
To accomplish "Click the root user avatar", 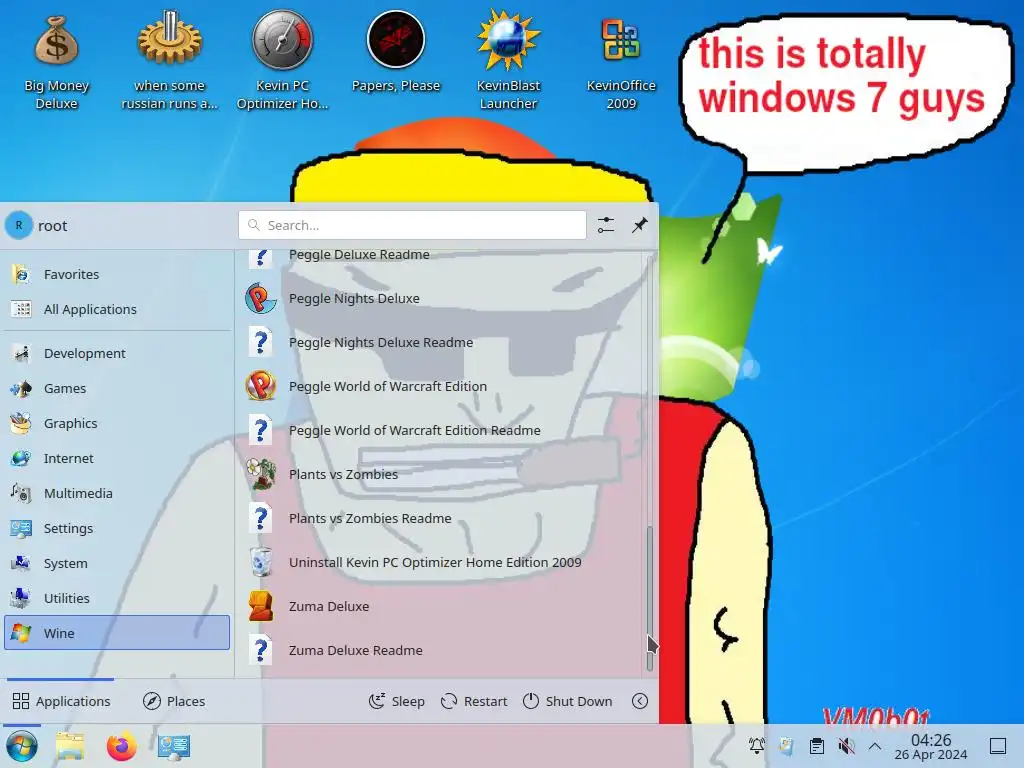I will point(19,225).
